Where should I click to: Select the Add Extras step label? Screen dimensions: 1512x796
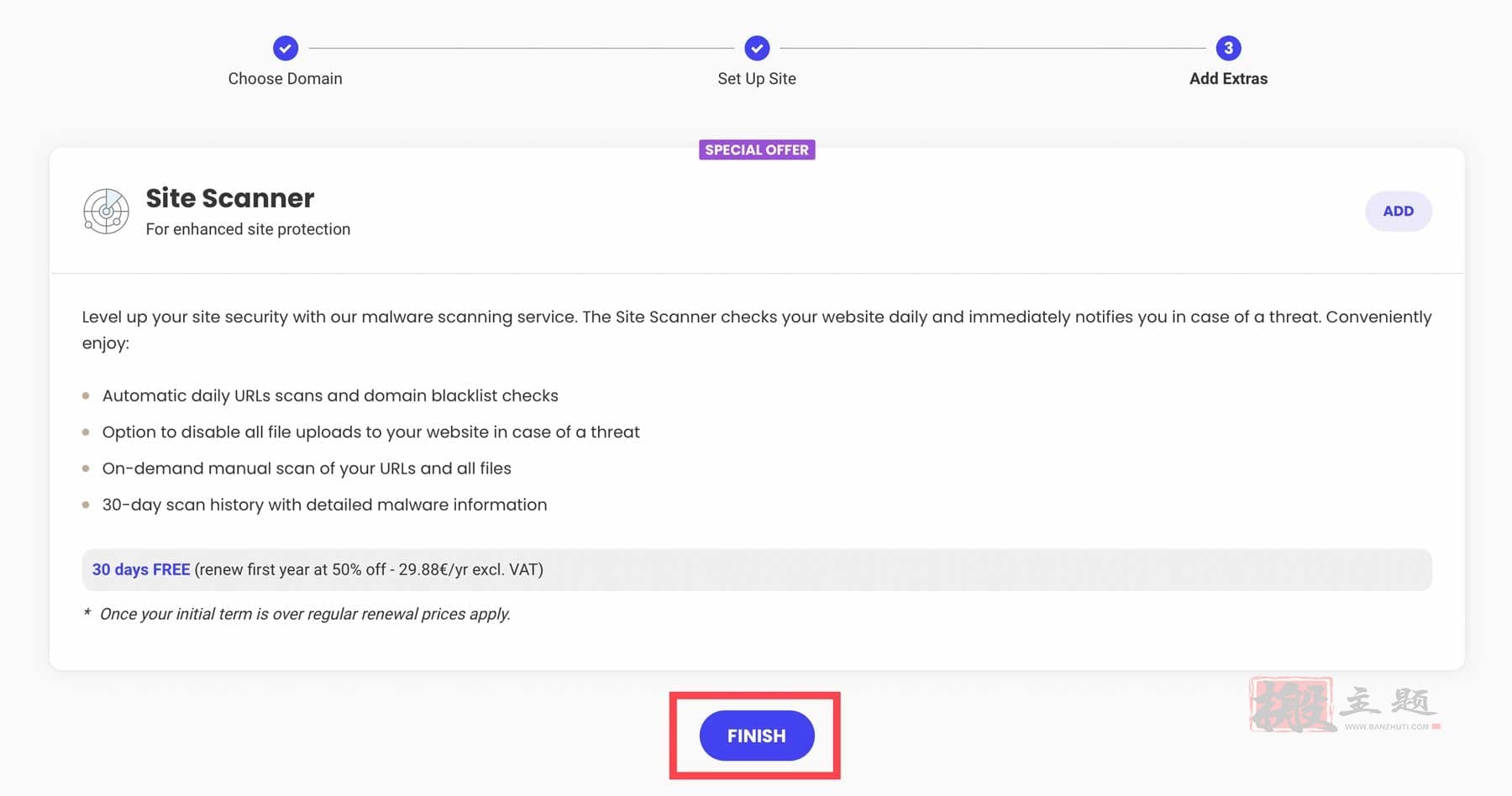pos(1228,79)
